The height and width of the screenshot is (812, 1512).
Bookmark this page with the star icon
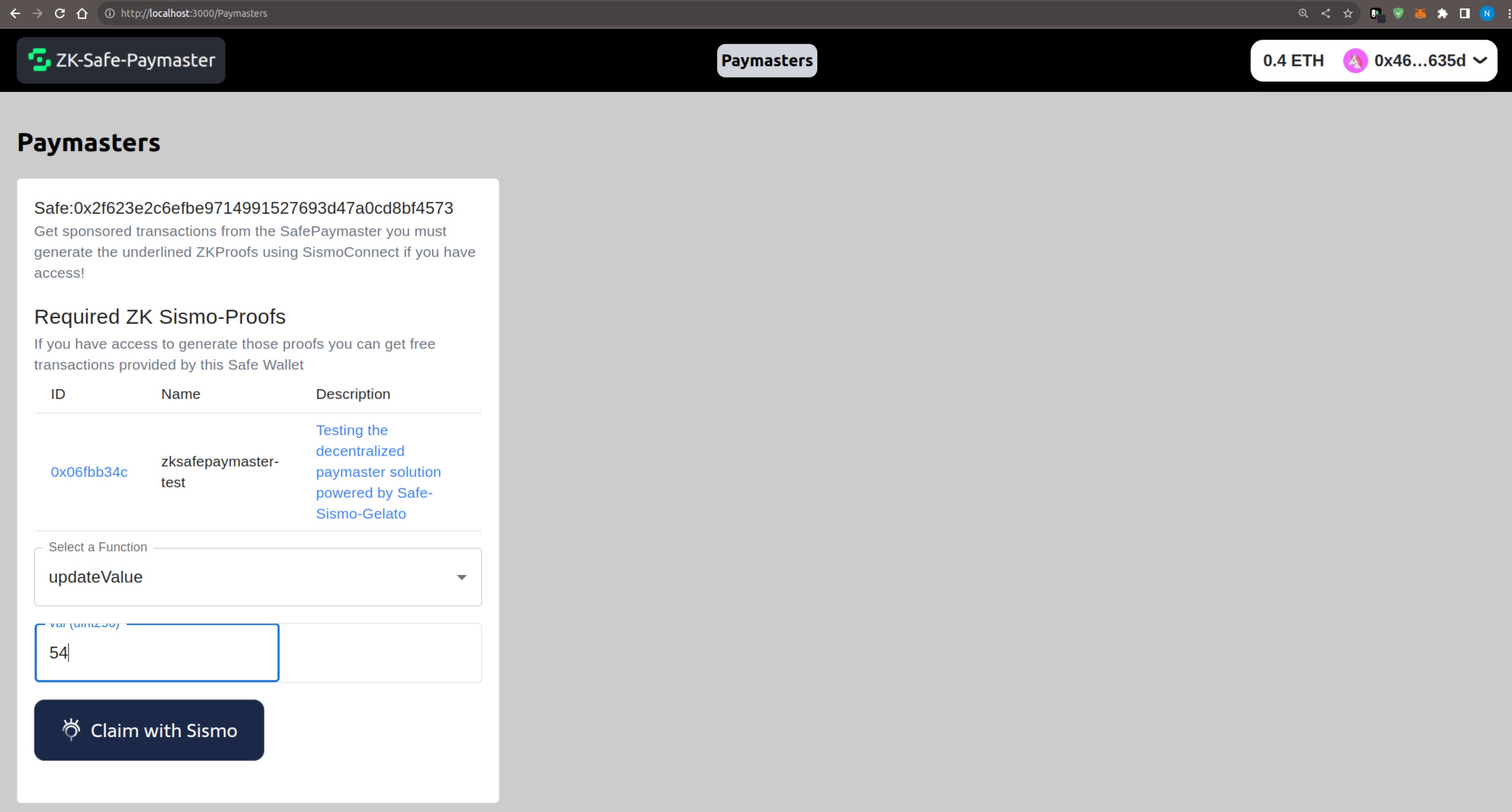coord(1348,13)
